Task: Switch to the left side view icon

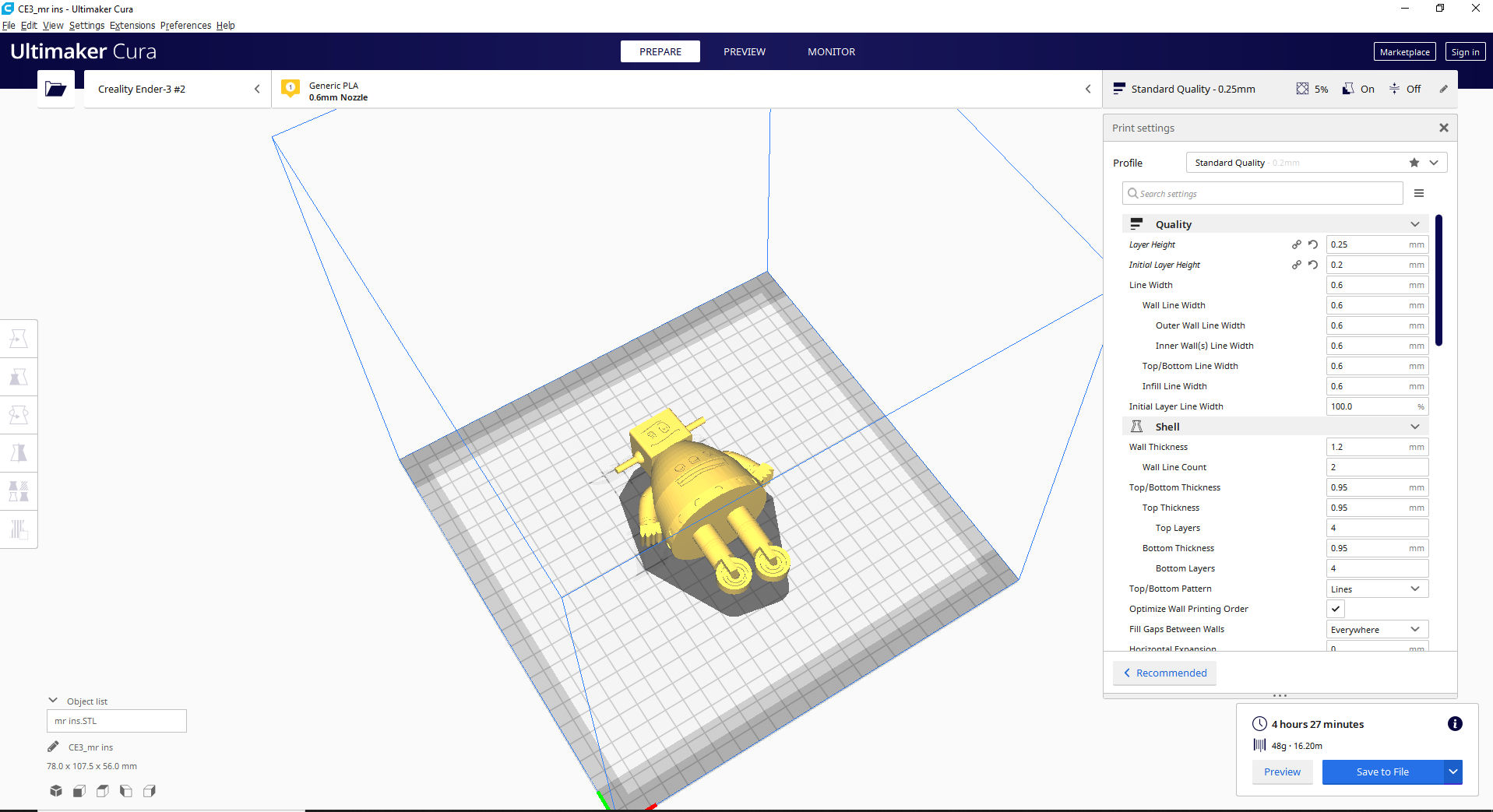Action: (x=126, y=791)
